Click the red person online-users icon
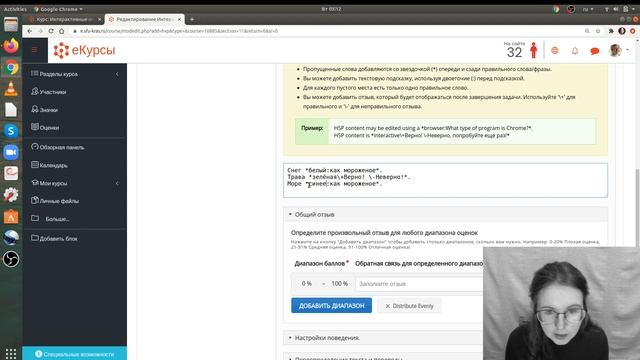Screen dimensions: 640x360 [x=533, y=51]
